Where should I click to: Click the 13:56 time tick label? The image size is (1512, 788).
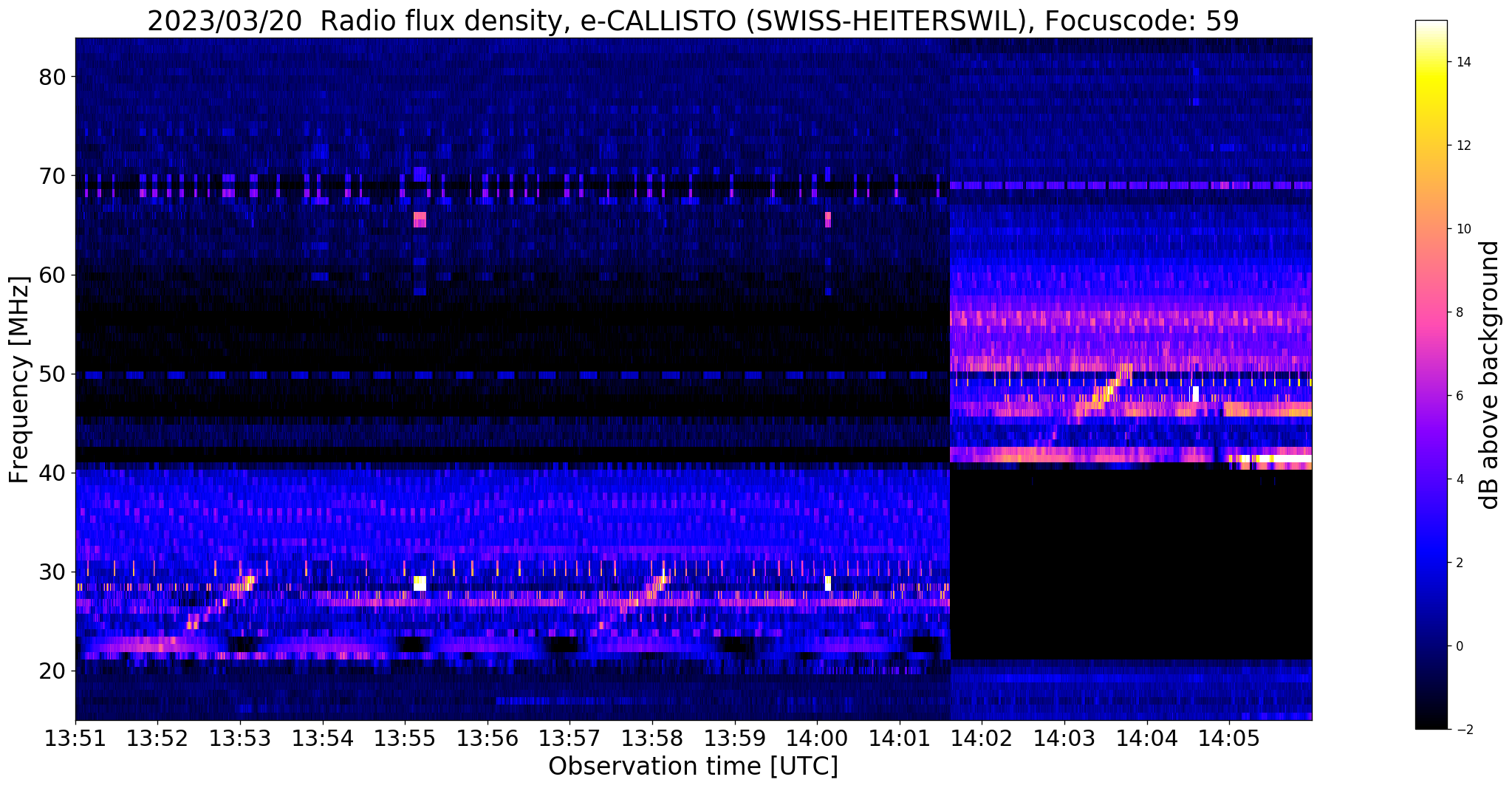pyautogui.click(x=488, y=739)
